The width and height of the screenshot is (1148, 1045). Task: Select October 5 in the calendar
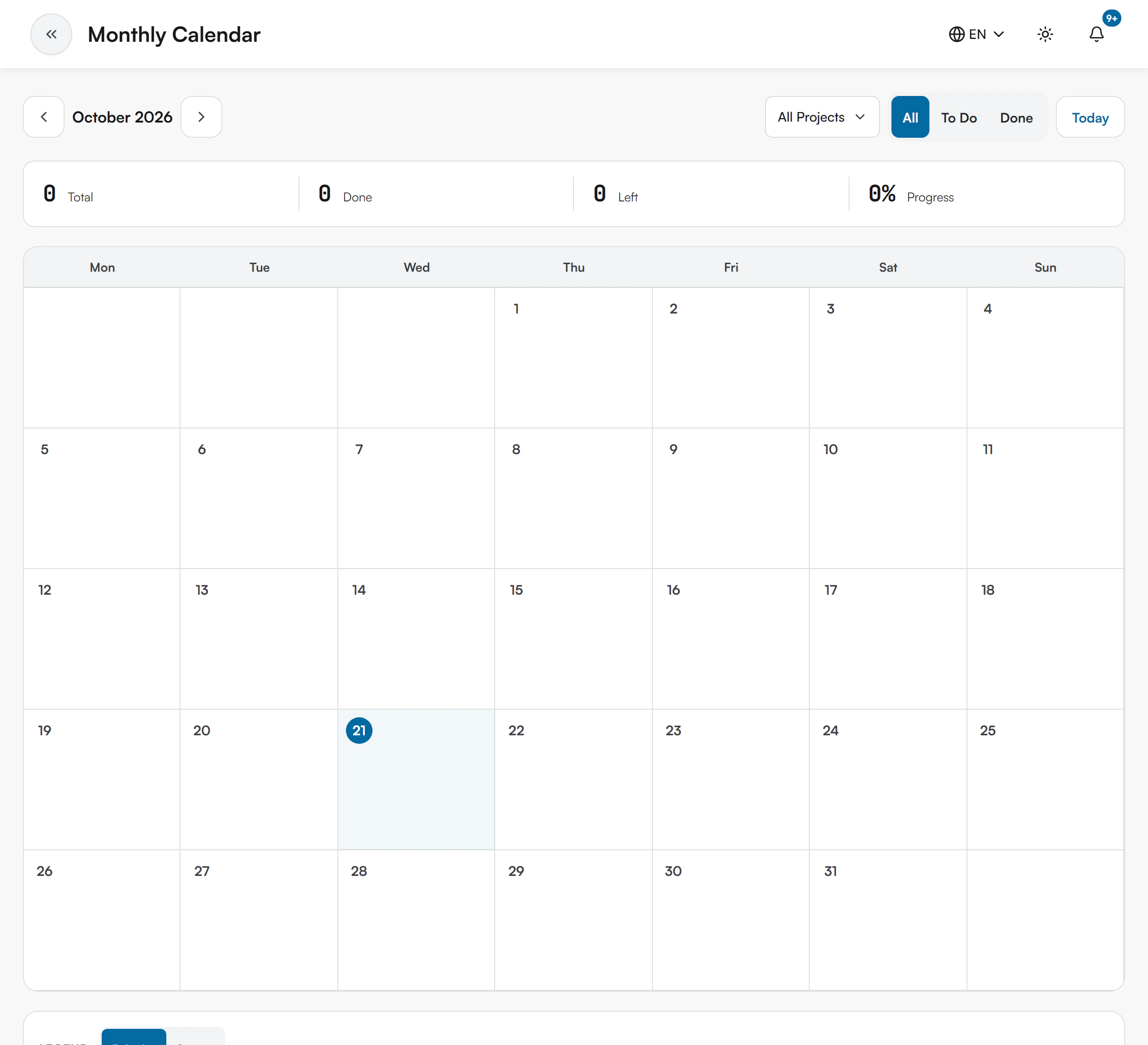click(102, 498)
